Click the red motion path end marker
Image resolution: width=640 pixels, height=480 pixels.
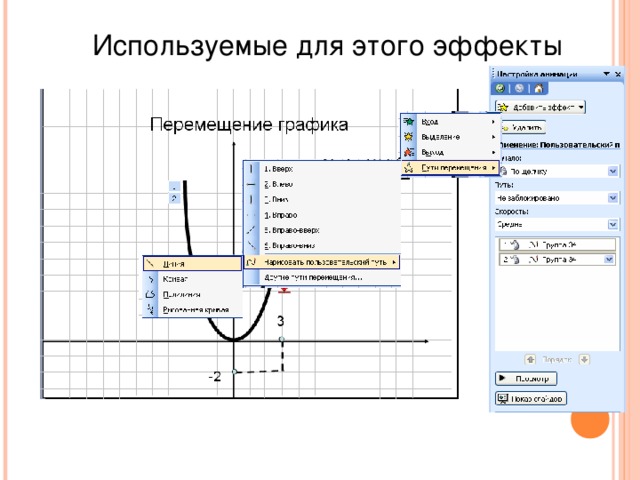284,290
